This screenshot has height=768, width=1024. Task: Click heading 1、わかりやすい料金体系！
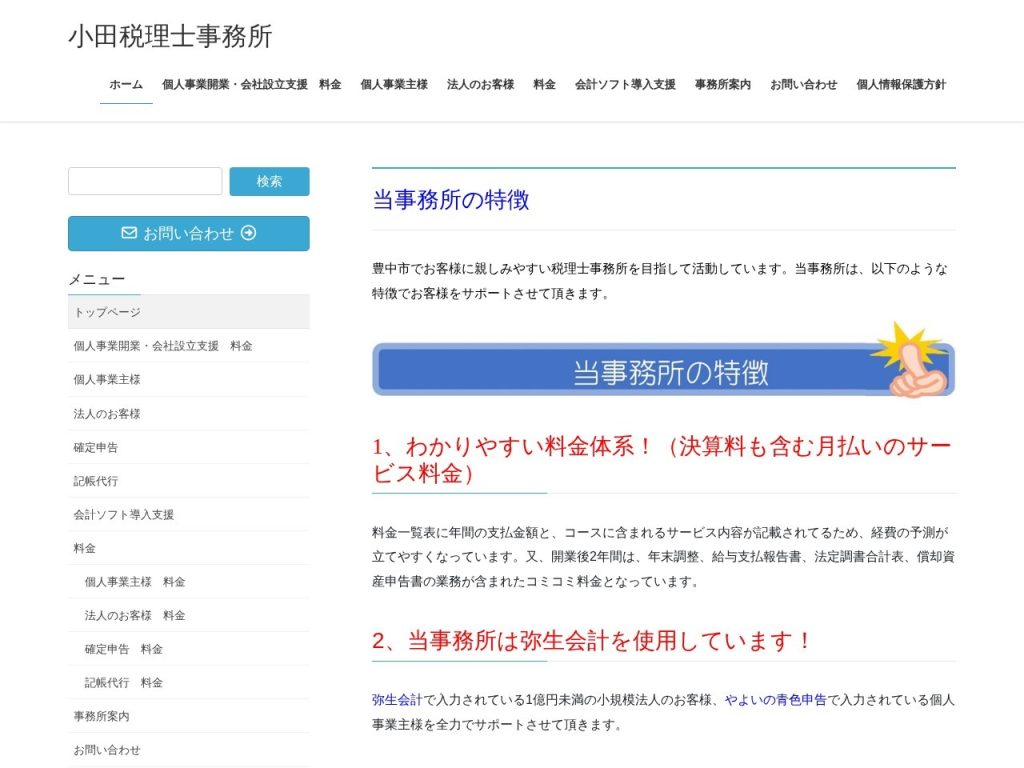pyautogui.click(x=664, y=459)
